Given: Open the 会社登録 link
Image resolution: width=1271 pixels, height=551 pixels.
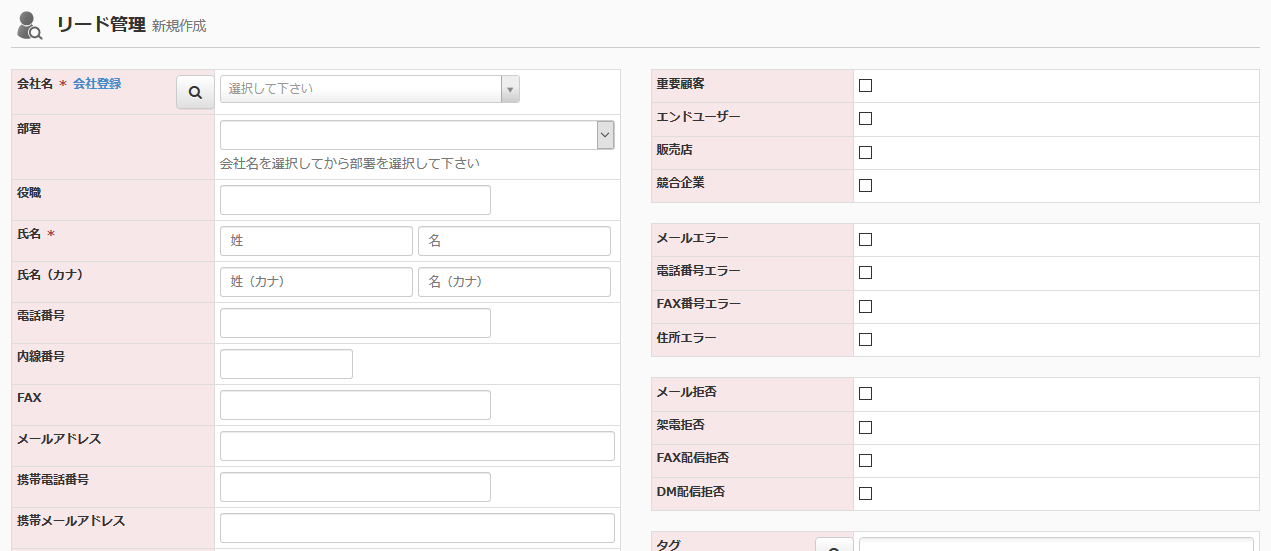Looking at the screenshot, I should (97, 84).
